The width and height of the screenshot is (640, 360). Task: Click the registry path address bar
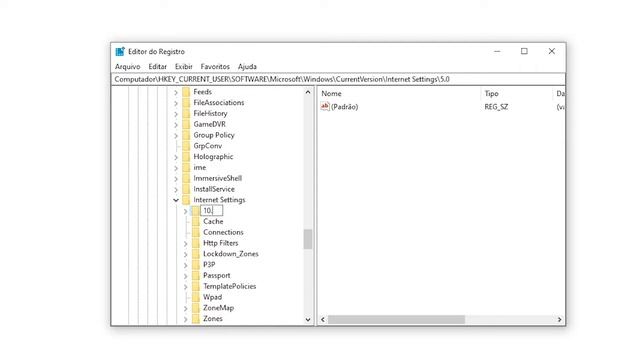(x=338, y=79)
